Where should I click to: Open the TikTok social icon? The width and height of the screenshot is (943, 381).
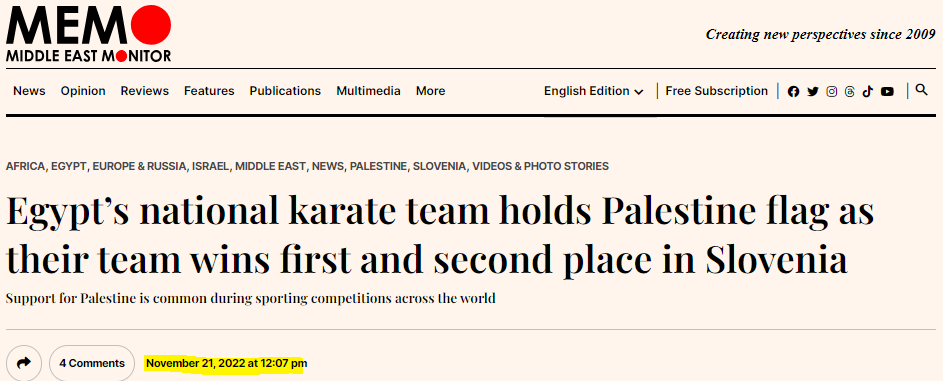[867, 92]
